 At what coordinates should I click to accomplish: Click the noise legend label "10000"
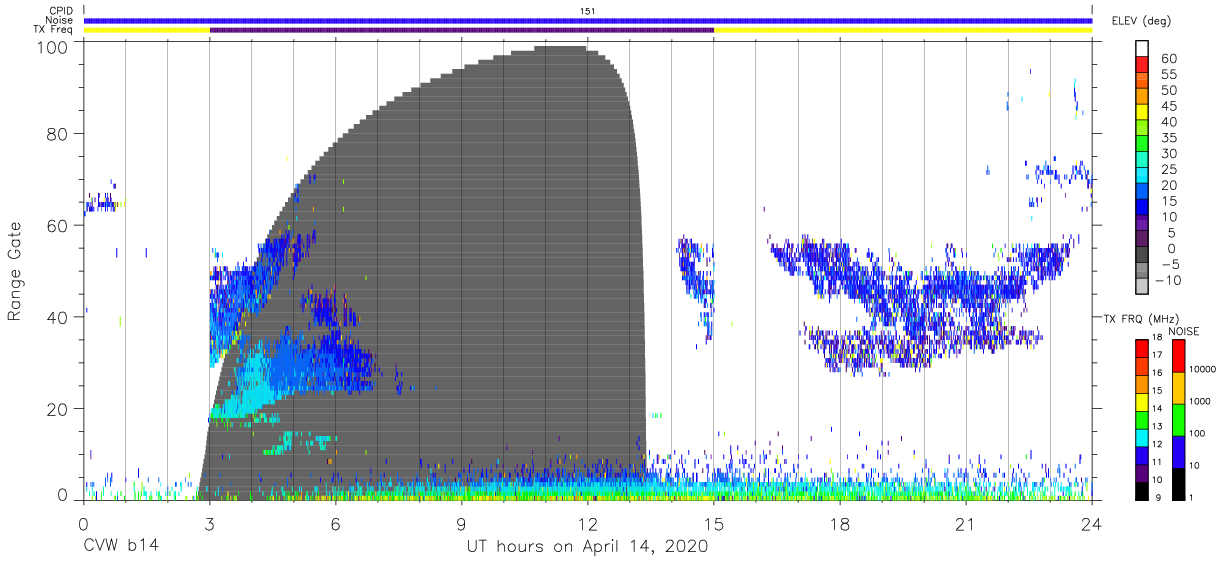1202,370
